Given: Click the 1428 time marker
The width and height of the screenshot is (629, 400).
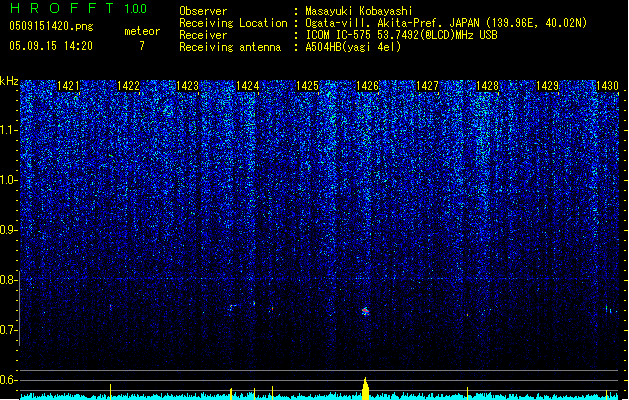Looking at the screenshot, I should point(487,86).
